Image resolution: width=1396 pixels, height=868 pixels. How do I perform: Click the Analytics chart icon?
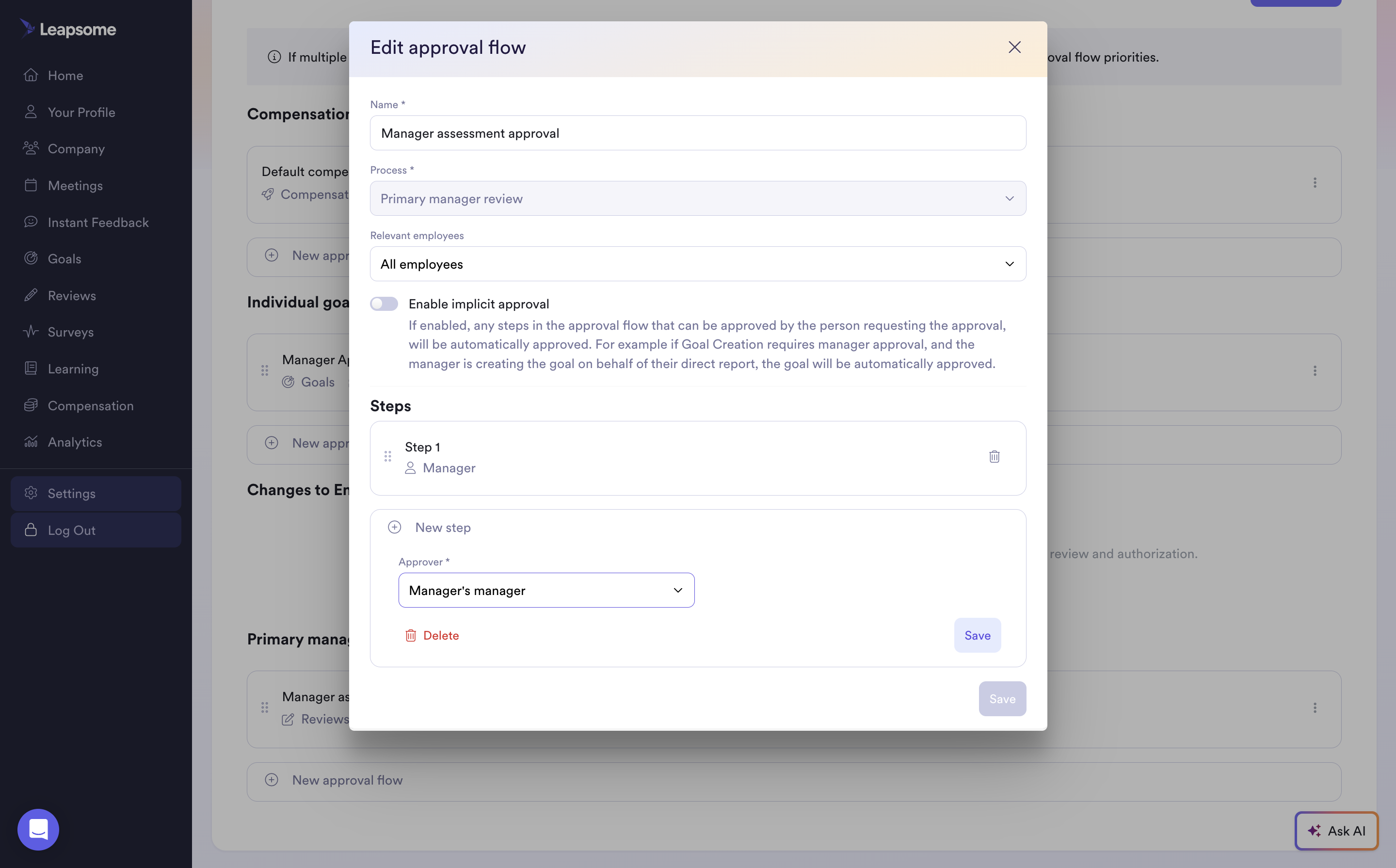[x=31, y=441]
